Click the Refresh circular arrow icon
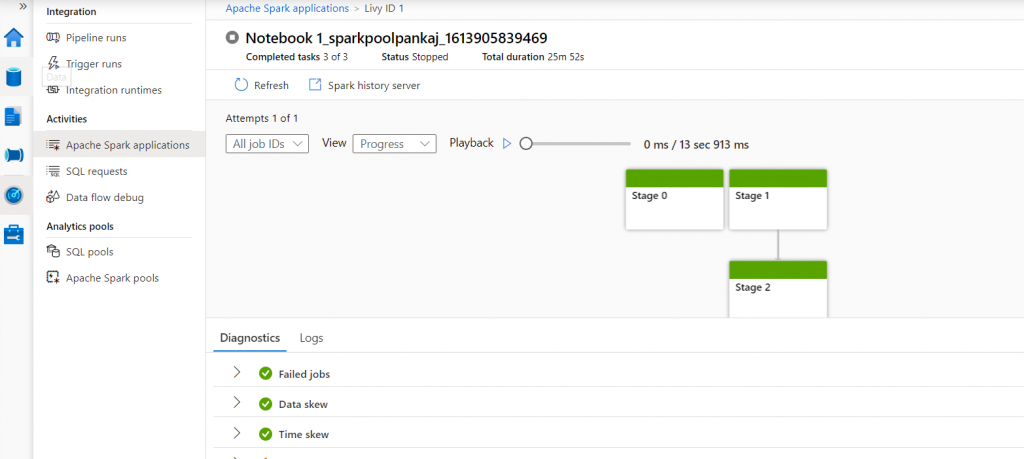The image size is (1024, 459). point(241,86)
